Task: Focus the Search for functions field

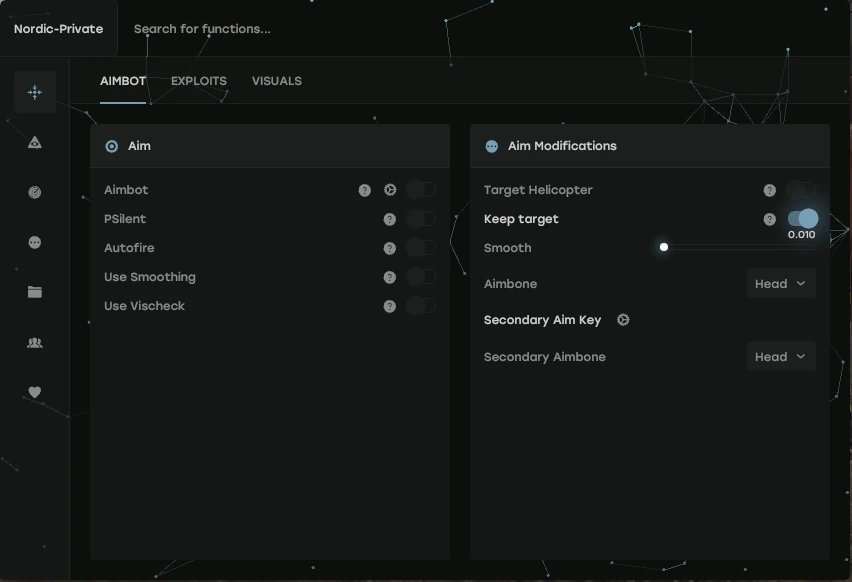Action: coord(202,29)
